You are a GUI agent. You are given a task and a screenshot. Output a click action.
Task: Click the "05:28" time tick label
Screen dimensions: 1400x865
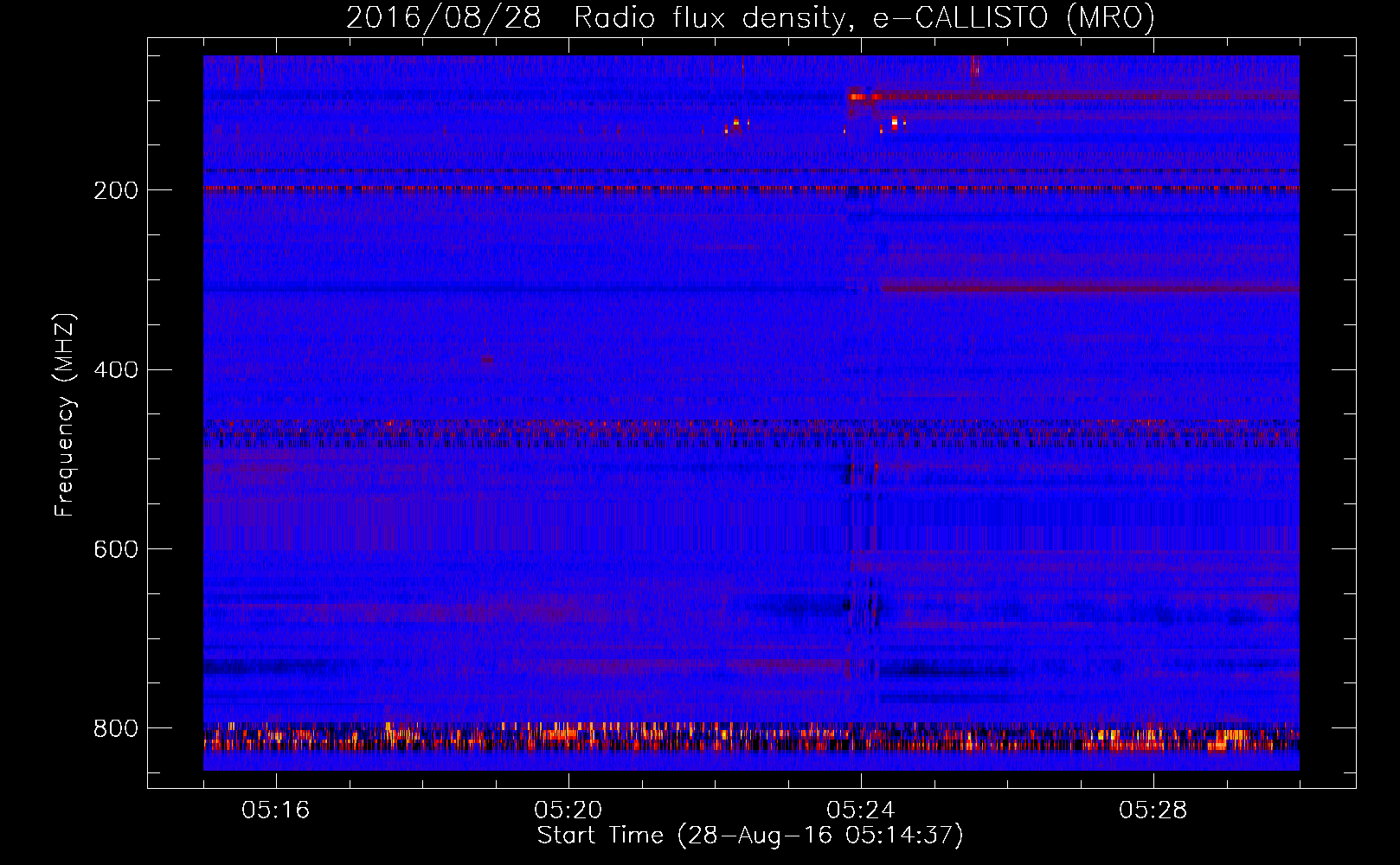[x=1153, y=811]
